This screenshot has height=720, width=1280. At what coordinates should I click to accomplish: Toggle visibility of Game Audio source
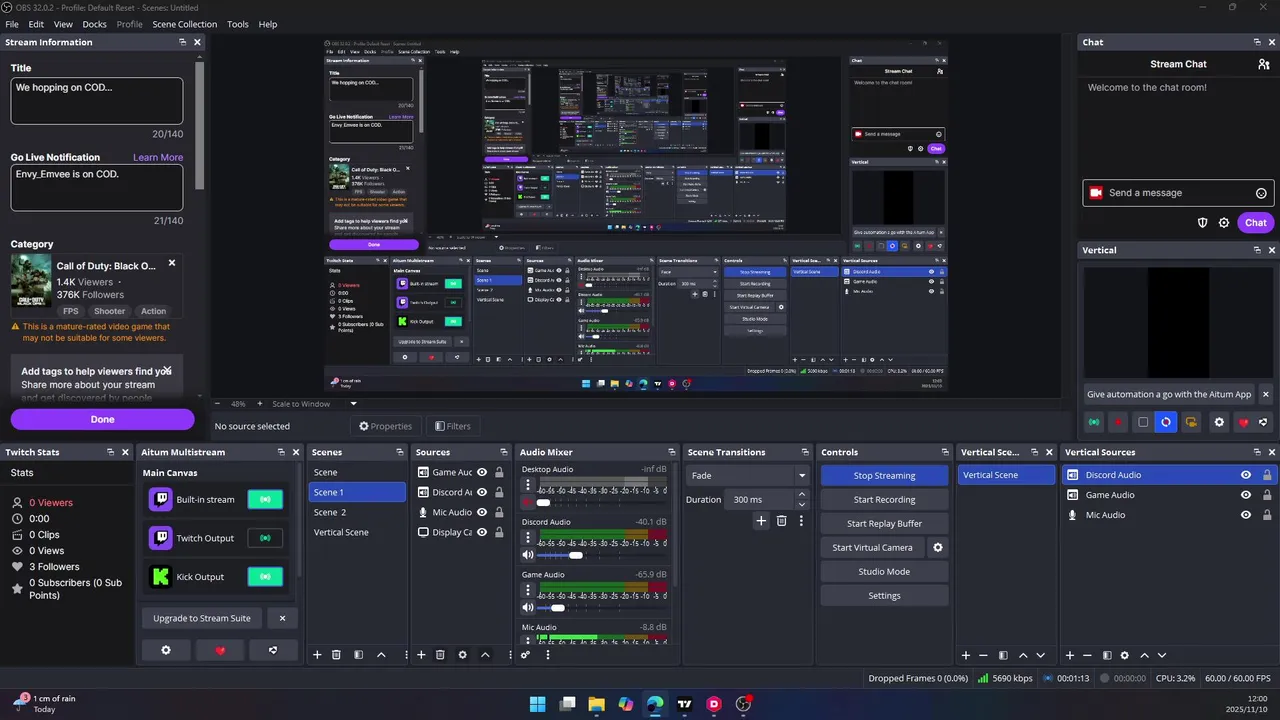pyautogui.click(x=482, y=473)
